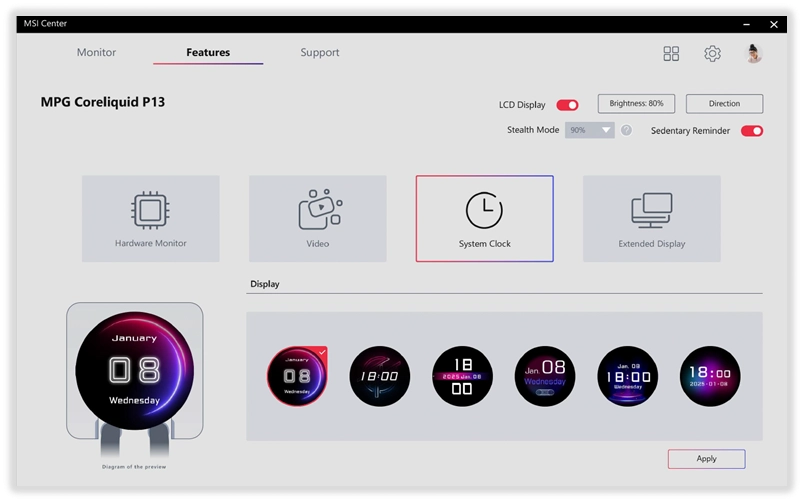The height and width of the screenshot is (502, 803).
Task: Close the MSI Center window
Action: click(x=774, y=24)
